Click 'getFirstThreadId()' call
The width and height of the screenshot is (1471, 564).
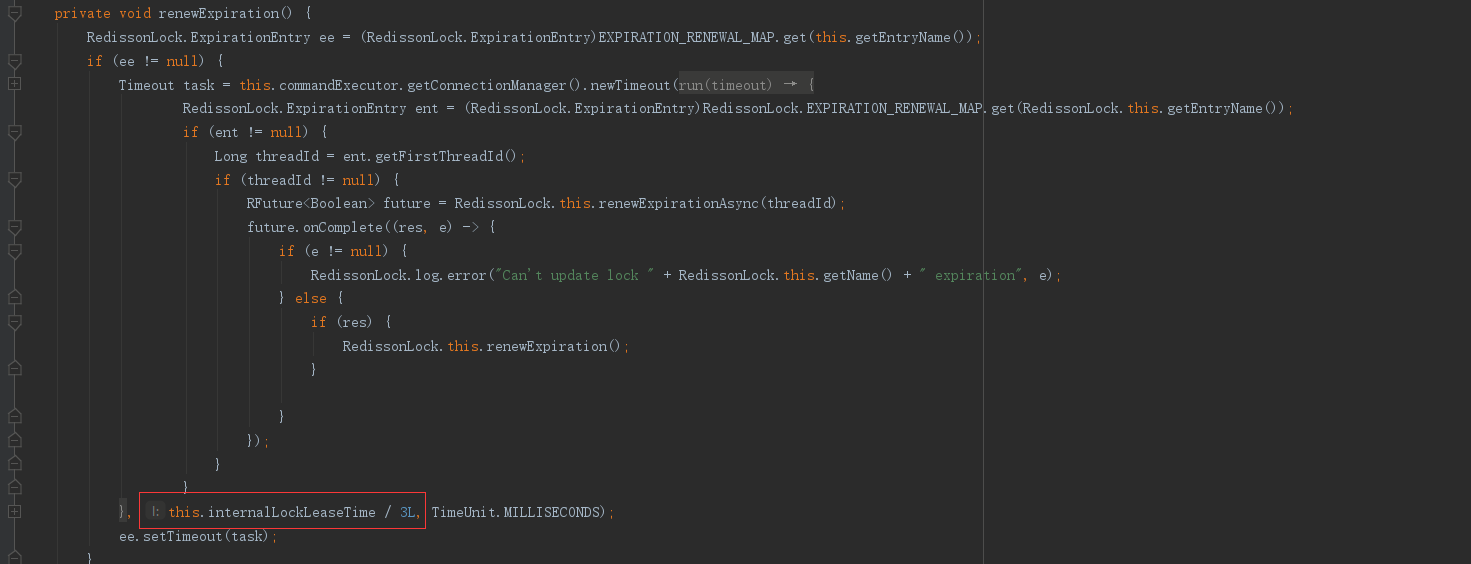tap(446, 156)
